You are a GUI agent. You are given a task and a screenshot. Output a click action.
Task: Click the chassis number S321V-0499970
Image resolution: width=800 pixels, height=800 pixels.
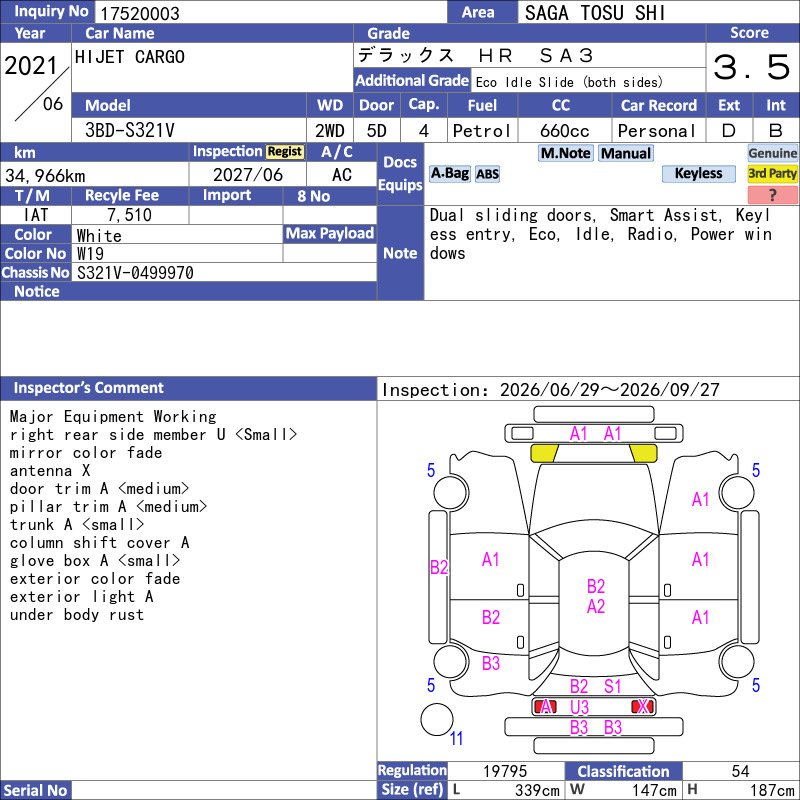[x=135, y=273]
